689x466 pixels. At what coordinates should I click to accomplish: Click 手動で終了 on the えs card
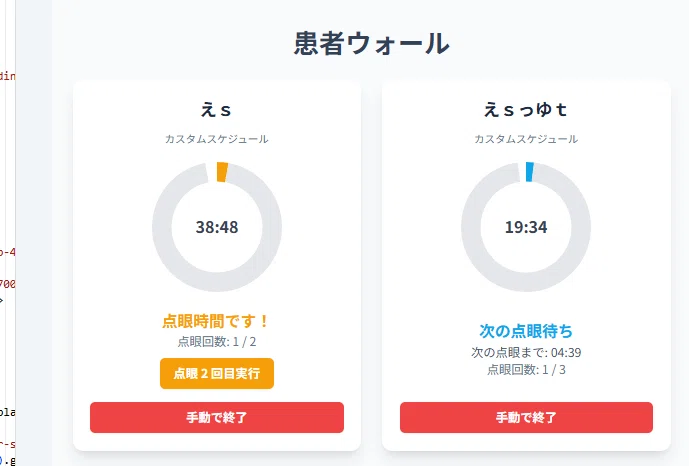click(217, 417)
